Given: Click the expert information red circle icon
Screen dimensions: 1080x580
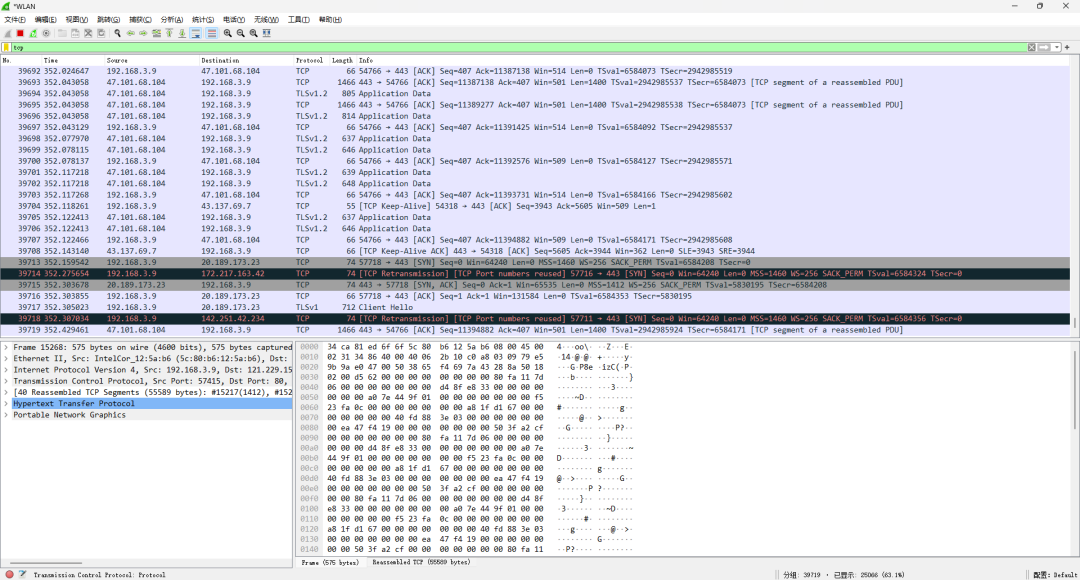Looking at the screenshot, I should point(9,574).
